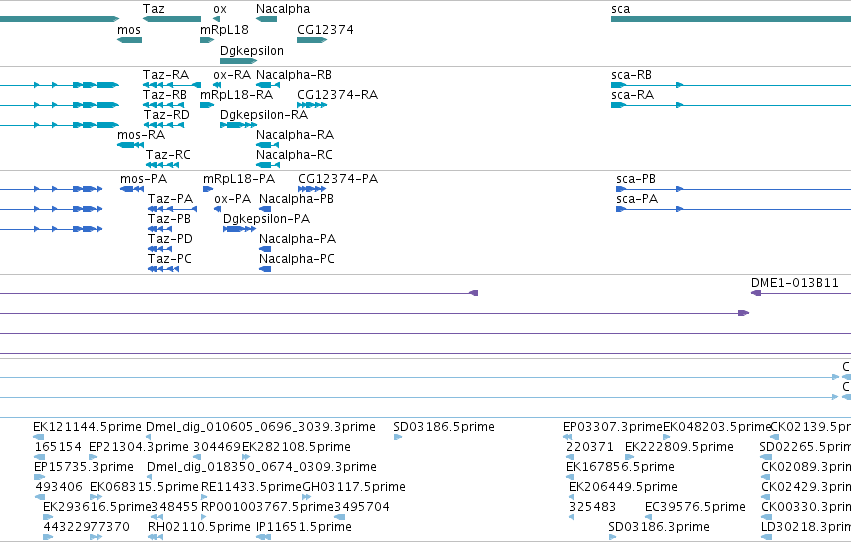
Task: Click ox-PA protein label
Action: 233,199
